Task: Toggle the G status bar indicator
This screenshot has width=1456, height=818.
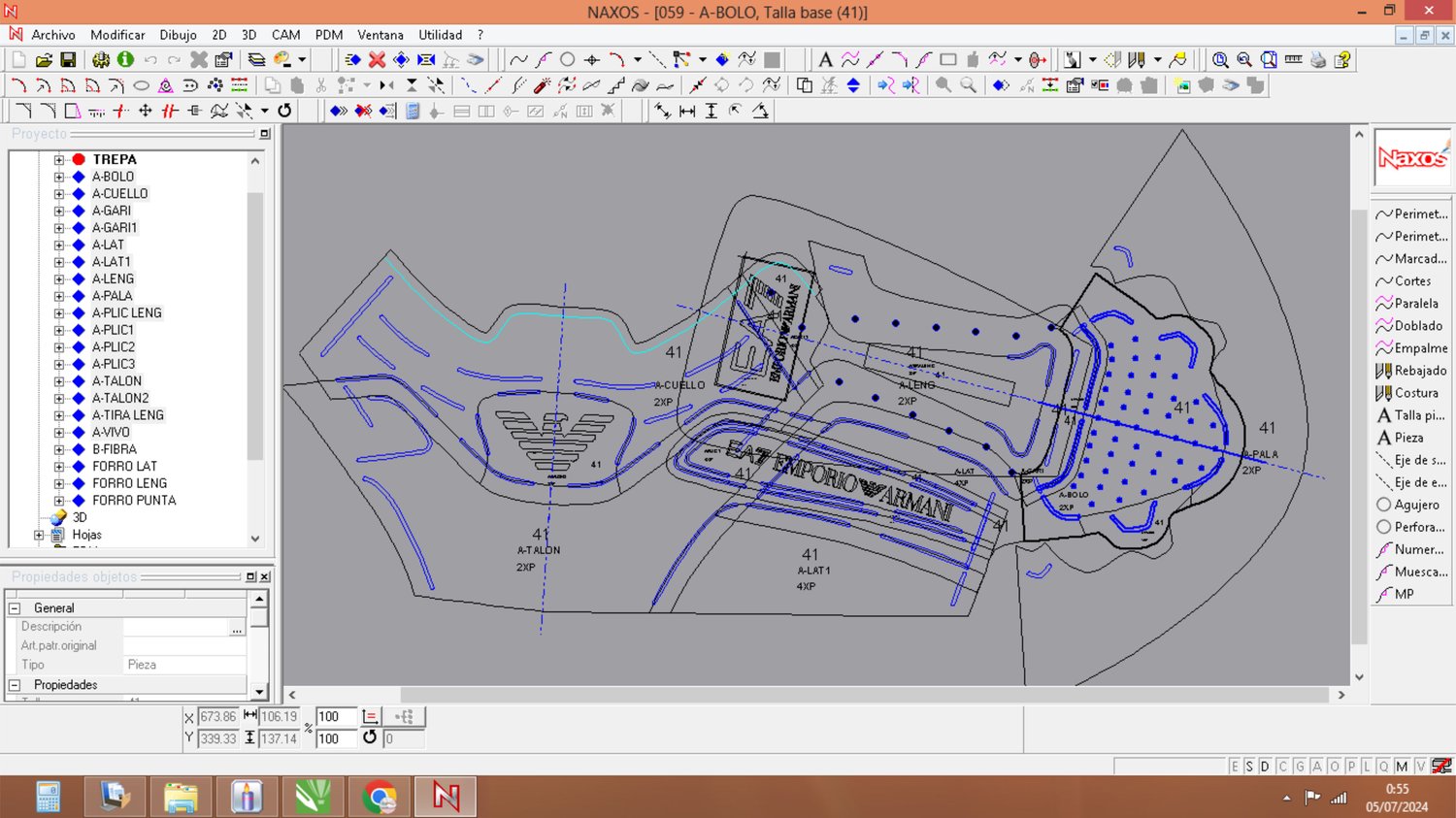Action: [x=1300, y=767]
